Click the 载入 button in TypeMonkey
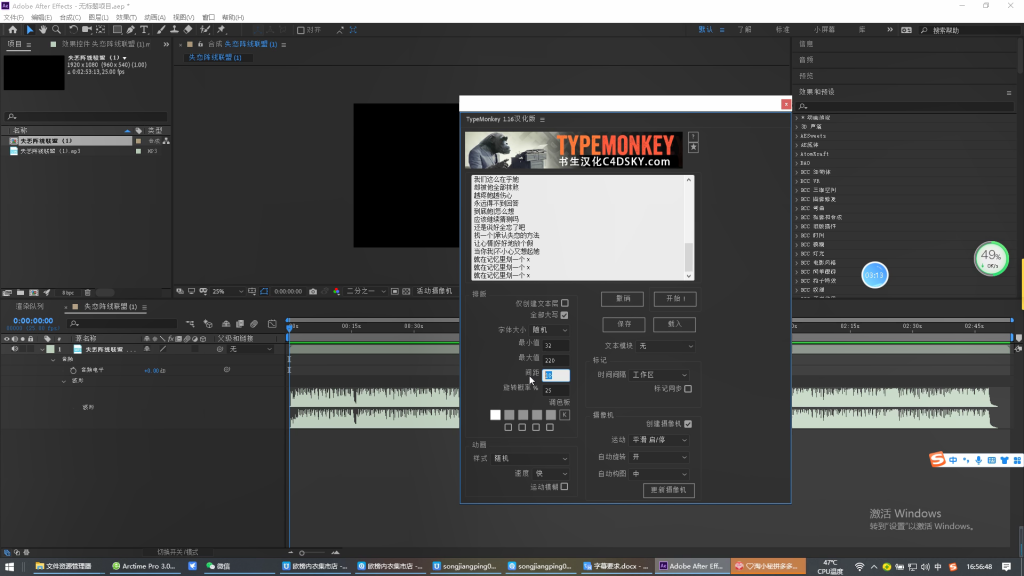The image size is (1024, 576). click(x=675, y=325)
